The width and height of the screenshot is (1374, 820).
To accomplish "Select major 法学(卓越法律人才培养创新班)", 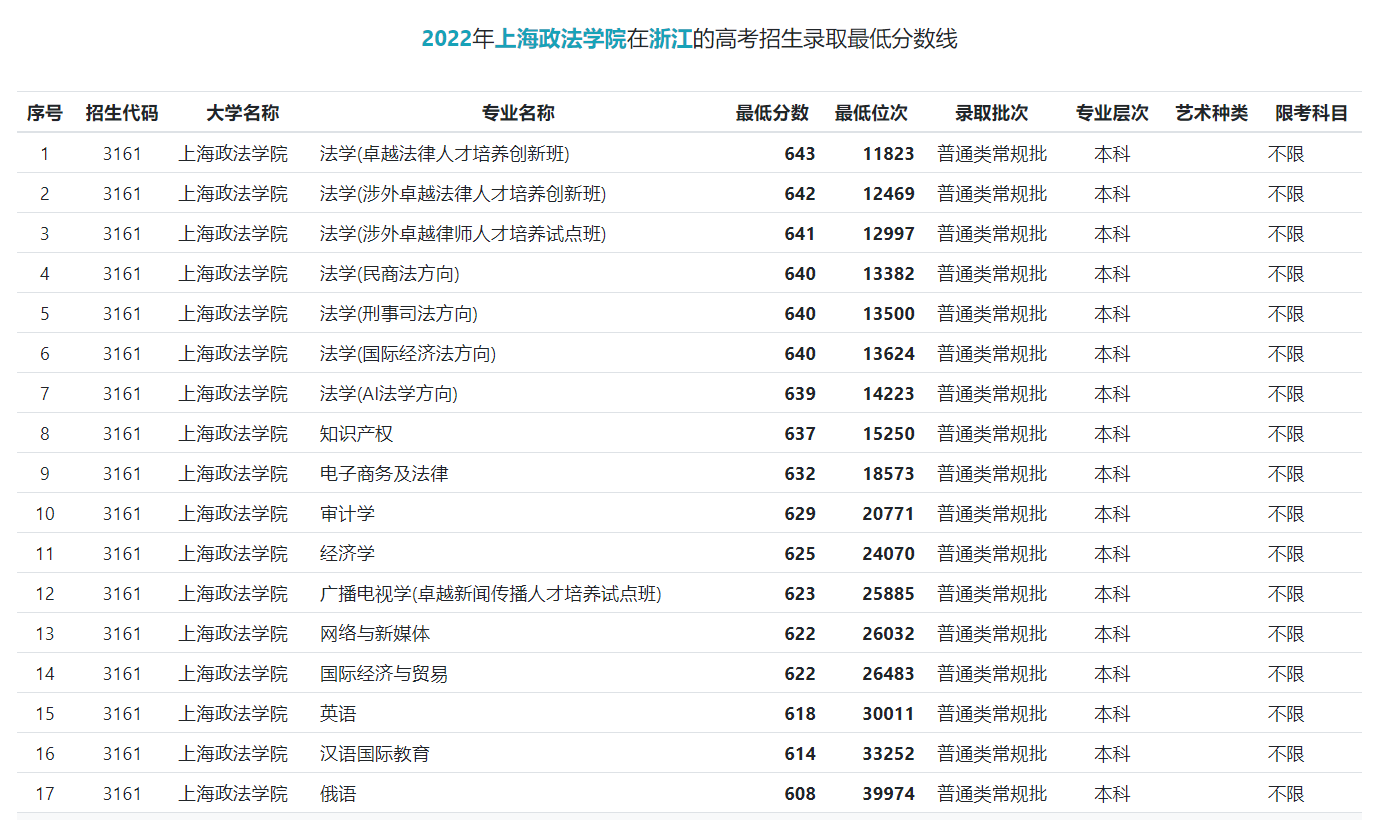I will click(445, 154).
